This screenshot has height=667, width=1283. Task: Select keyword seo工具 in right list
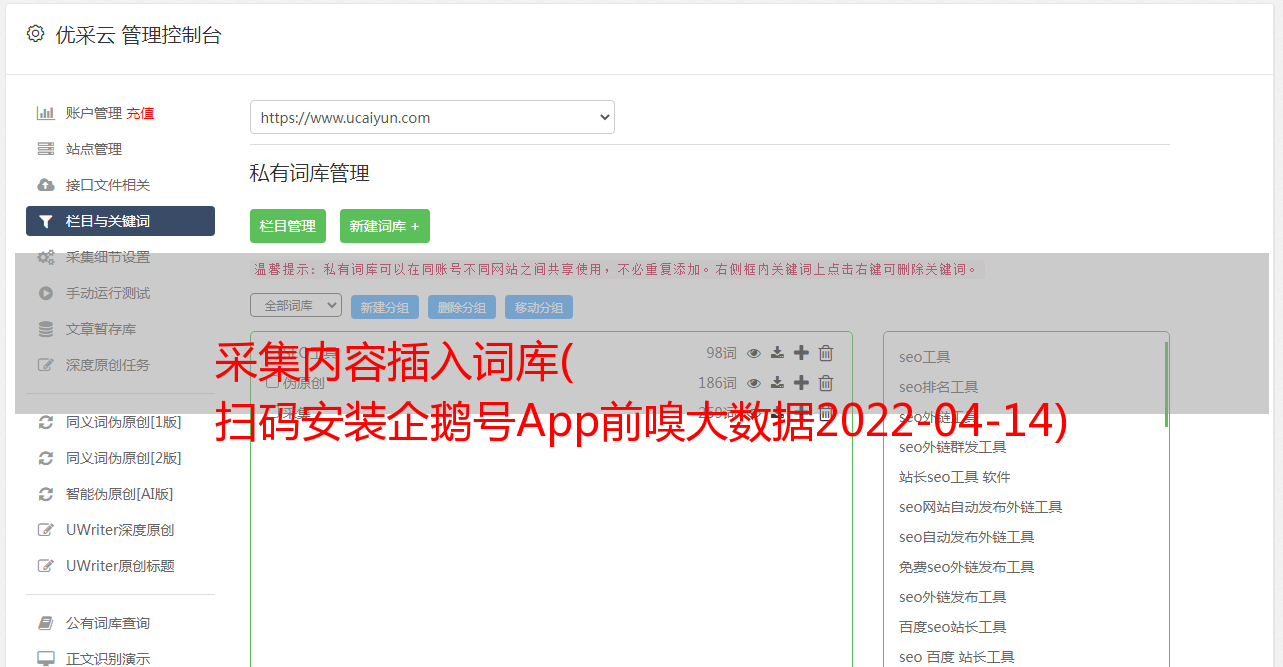tap(924, 357)
